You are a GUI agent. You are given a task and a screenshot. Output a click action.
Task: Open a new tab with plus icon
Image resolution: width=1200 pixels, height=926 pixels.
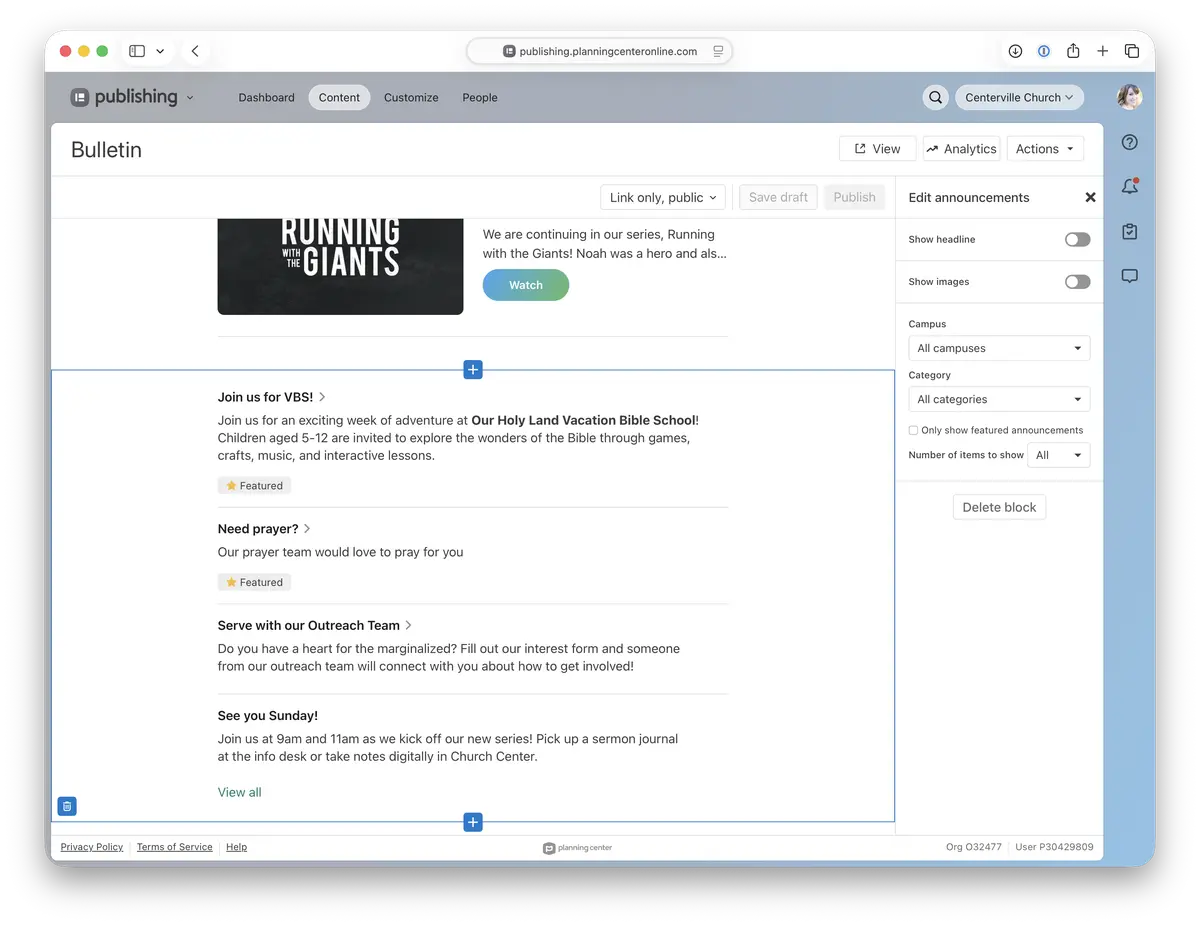pyautogui.click(x=1102, y=51)
